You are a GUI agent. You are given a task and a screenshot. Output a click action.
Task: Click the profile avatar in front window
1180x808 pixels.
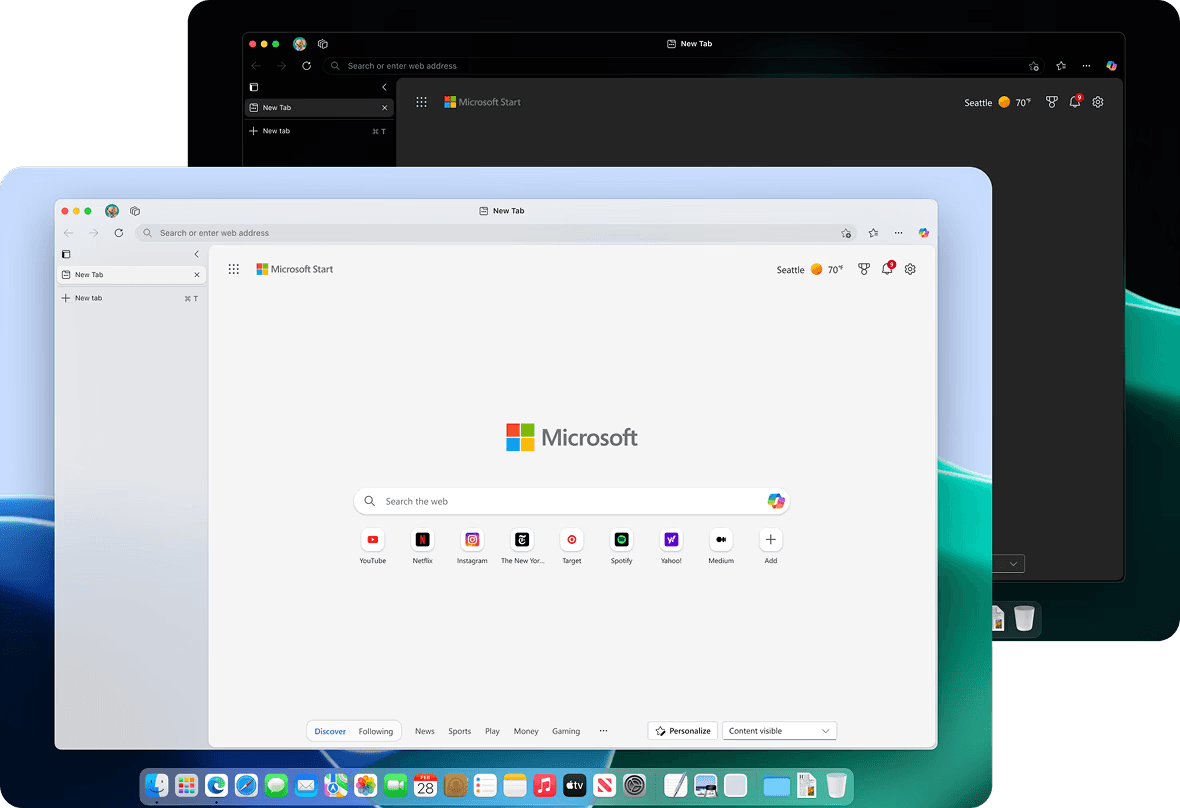[x=112, y=211]
